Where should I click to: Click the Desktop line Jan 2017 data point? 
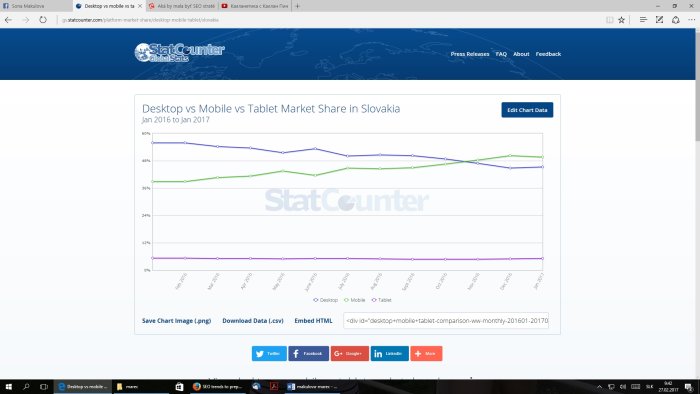tap(542, 167)
